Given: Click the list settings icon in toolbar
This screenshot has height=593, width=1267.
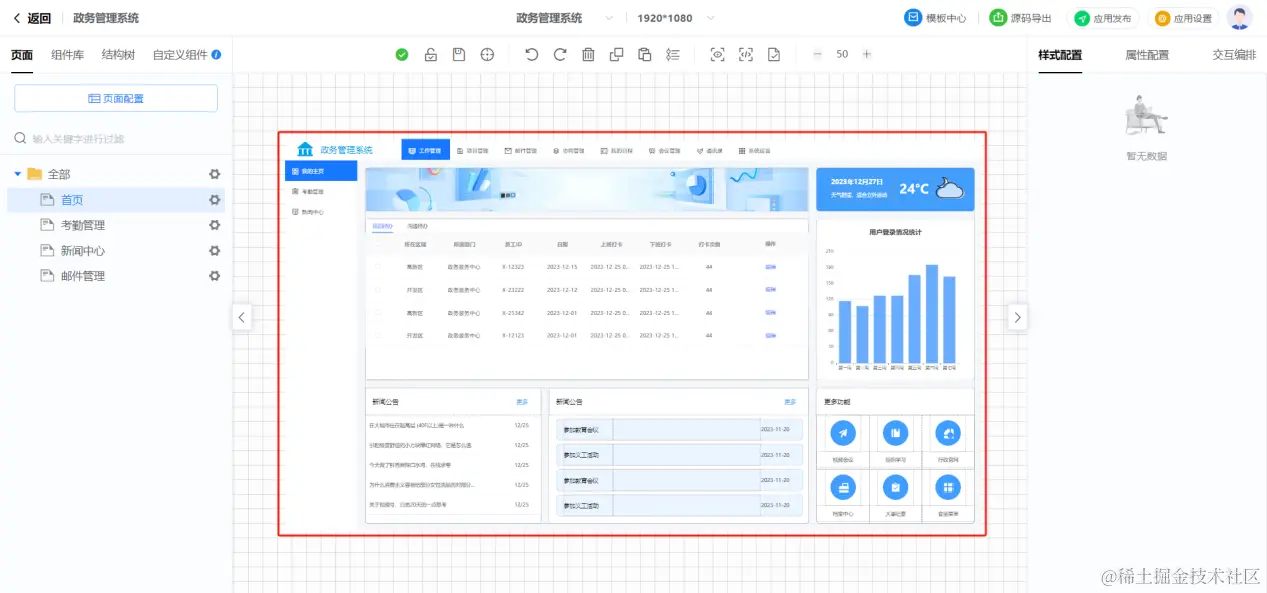Looking at the screenshot, I should pyautogui.click(x=673, y=55).
